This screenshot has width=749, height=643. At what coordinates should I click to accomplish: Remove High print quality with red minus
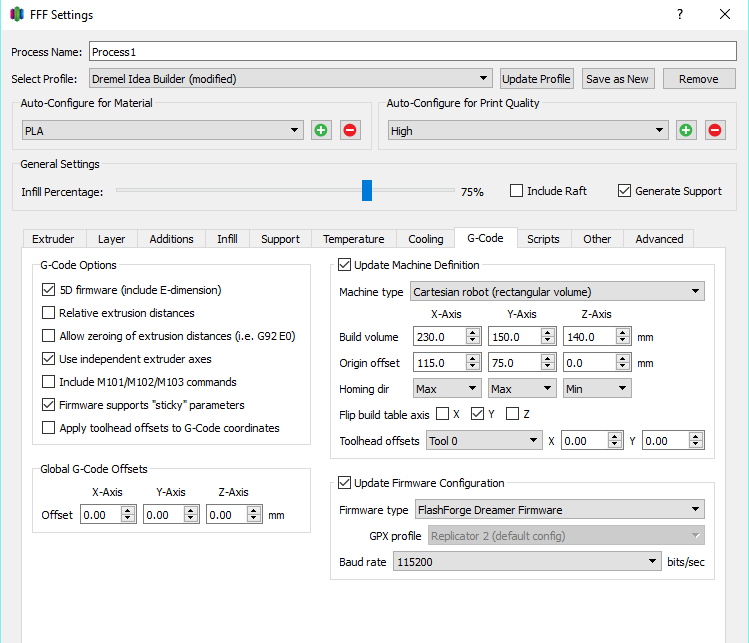tap(715, 130)
